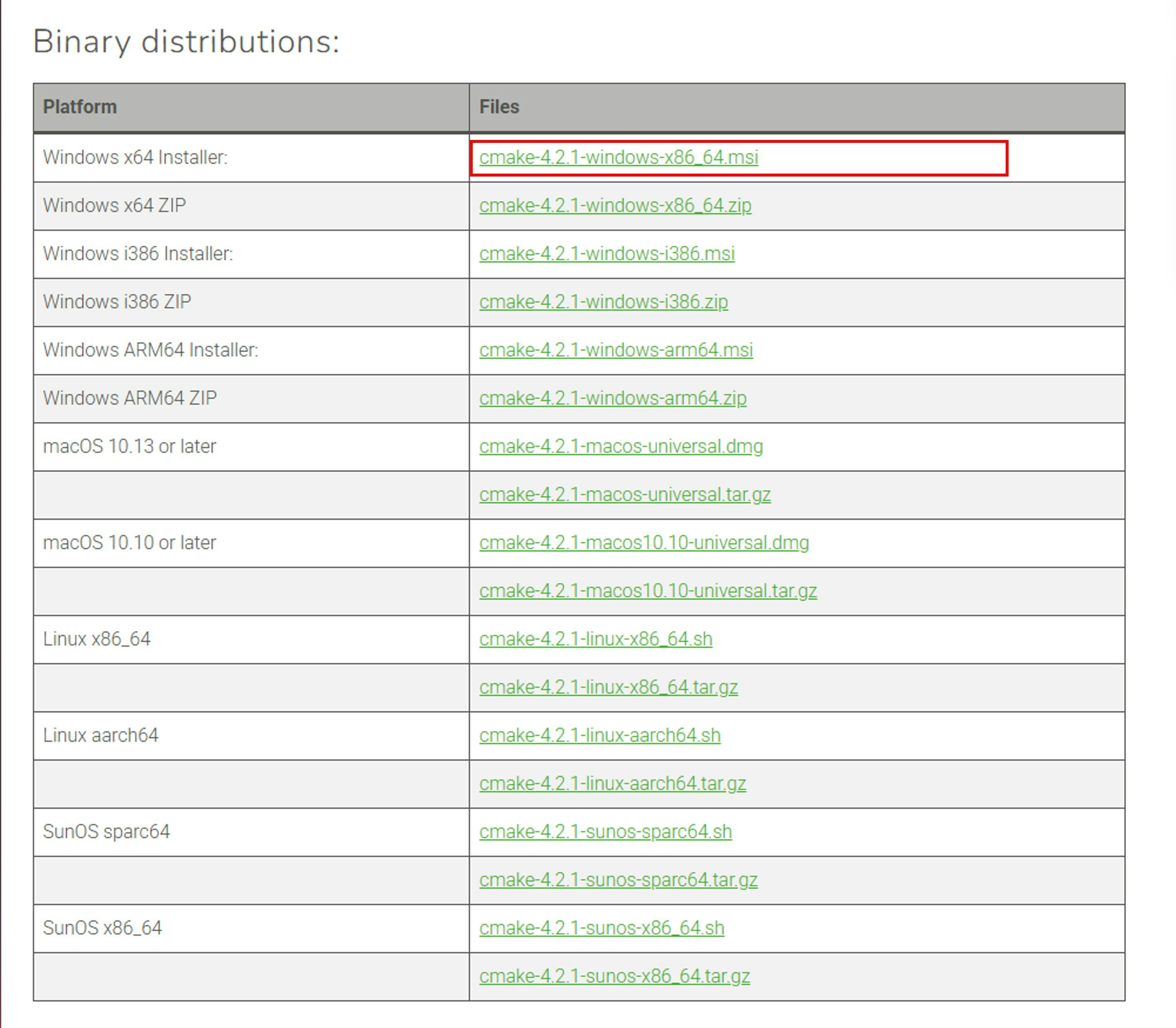Screen dimensions: 1176x1028
Task: Open cmake-4.2.1-macos10.10-universal.dmg link
Action: point(643,543)
